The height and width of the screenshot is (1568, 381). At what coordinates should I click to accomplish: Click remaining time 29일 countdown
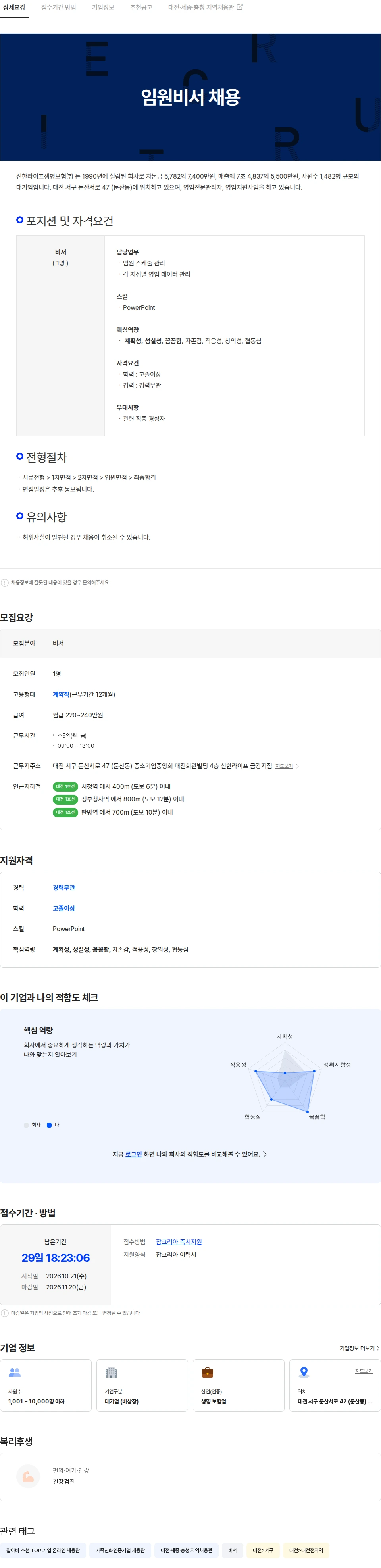pyautogui.click(x=56, y=1258)
